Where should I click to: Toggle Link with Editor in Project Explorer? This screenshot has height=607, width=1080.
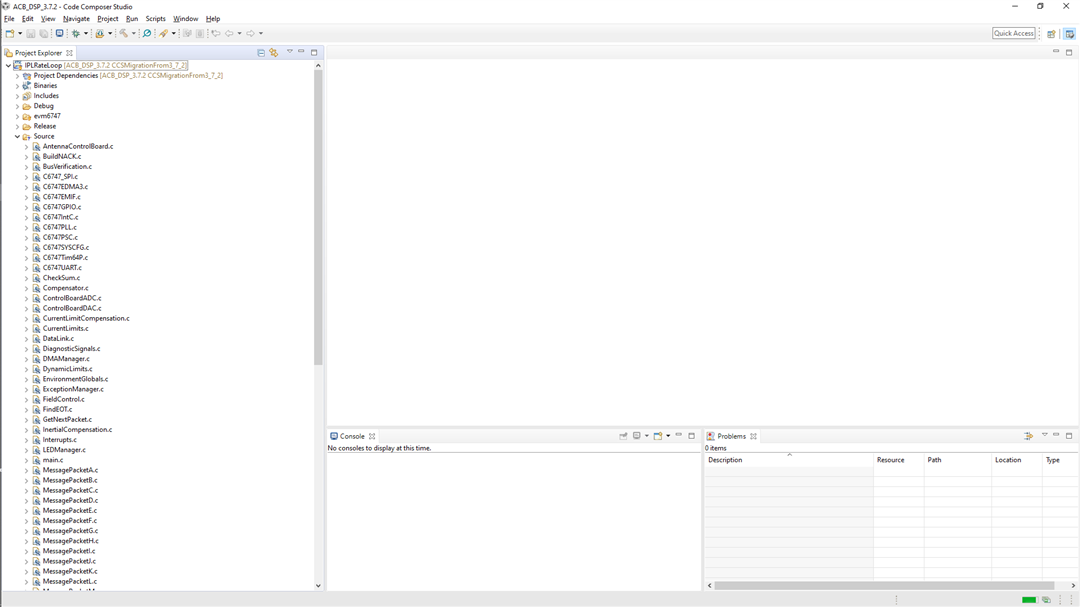tap(273, 52)
